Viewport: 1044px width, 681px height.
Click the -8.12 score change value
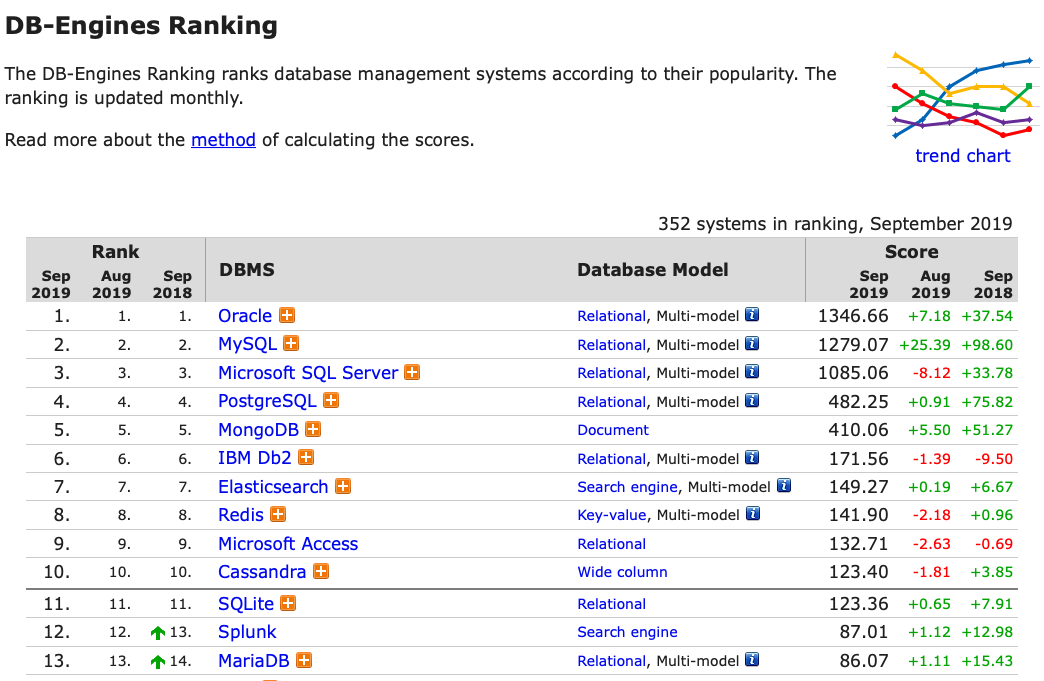click(931, 373)
